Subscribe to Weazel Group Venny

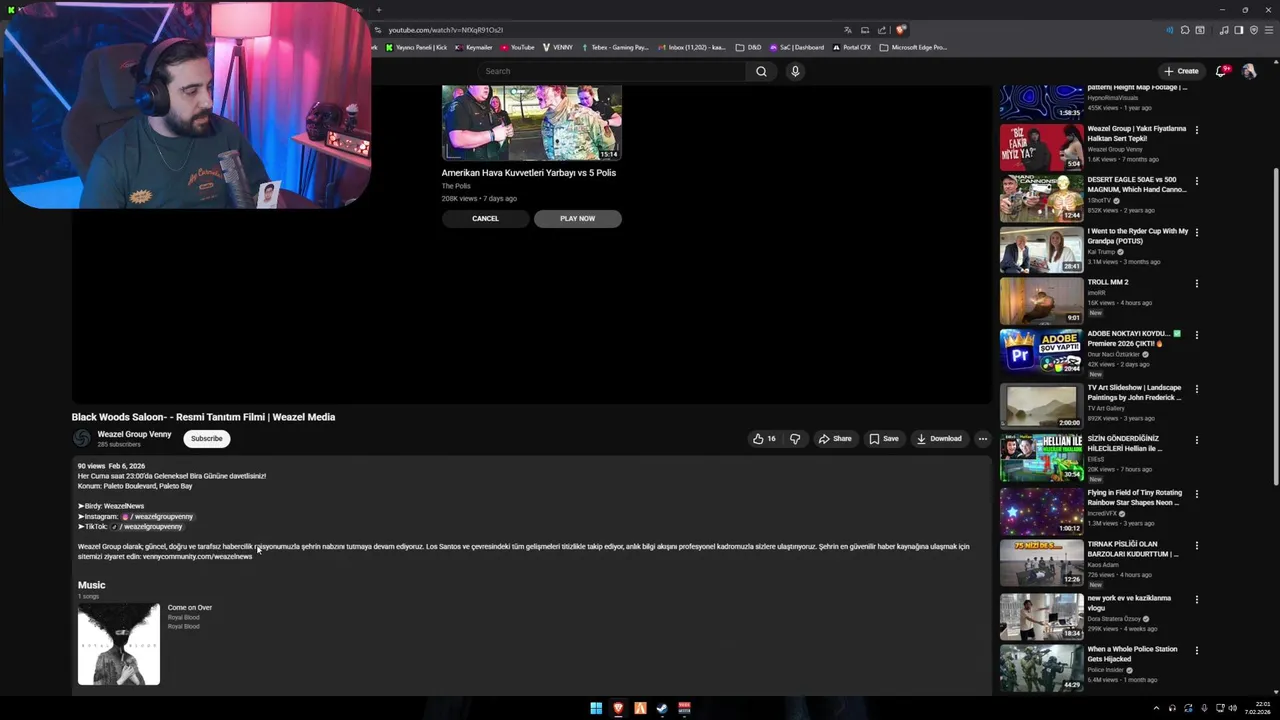(207, 438)
